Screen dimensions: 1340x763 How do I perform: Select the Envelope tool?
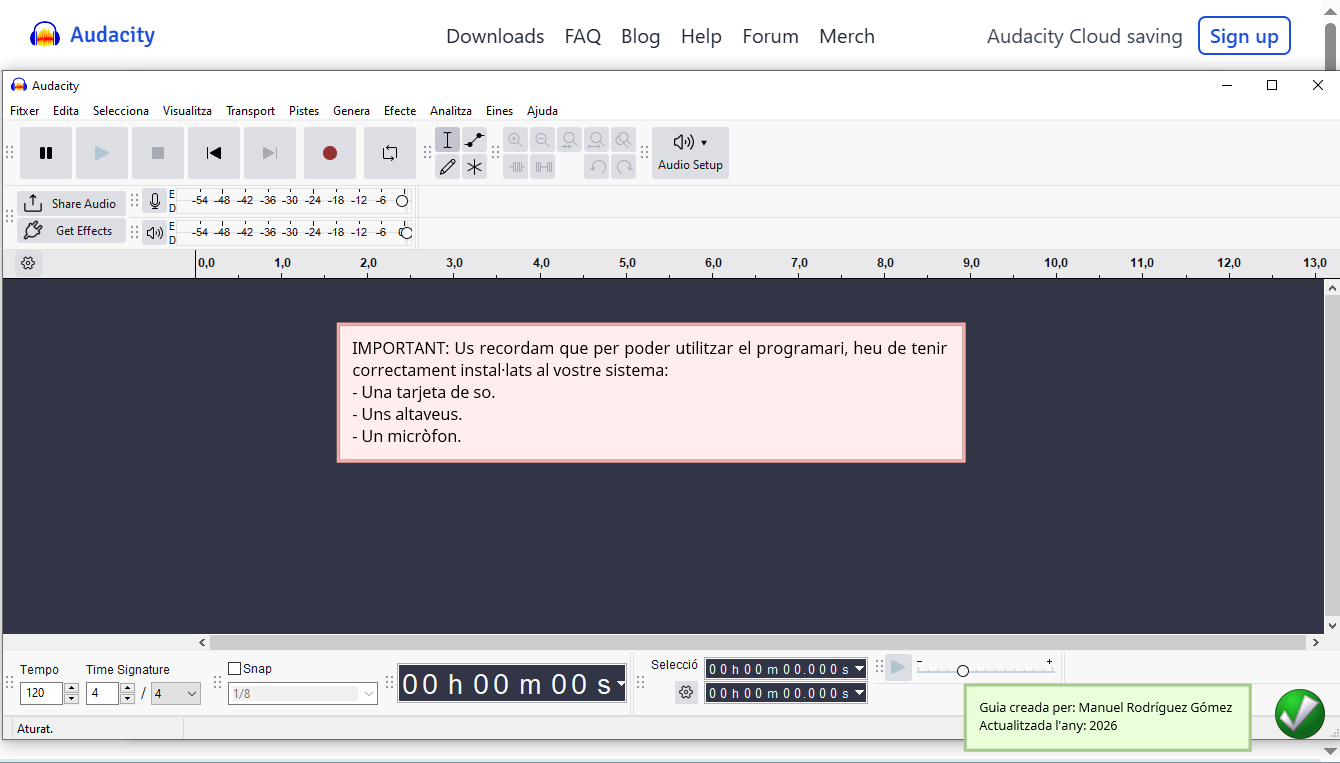pyautogui.click(x=474, y=140)
